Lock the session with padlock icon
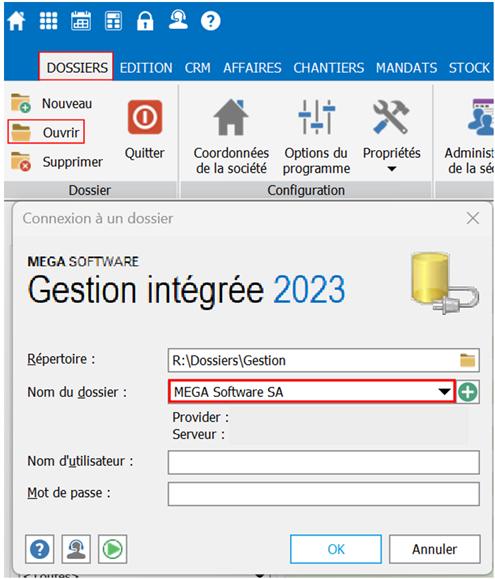 145,21
